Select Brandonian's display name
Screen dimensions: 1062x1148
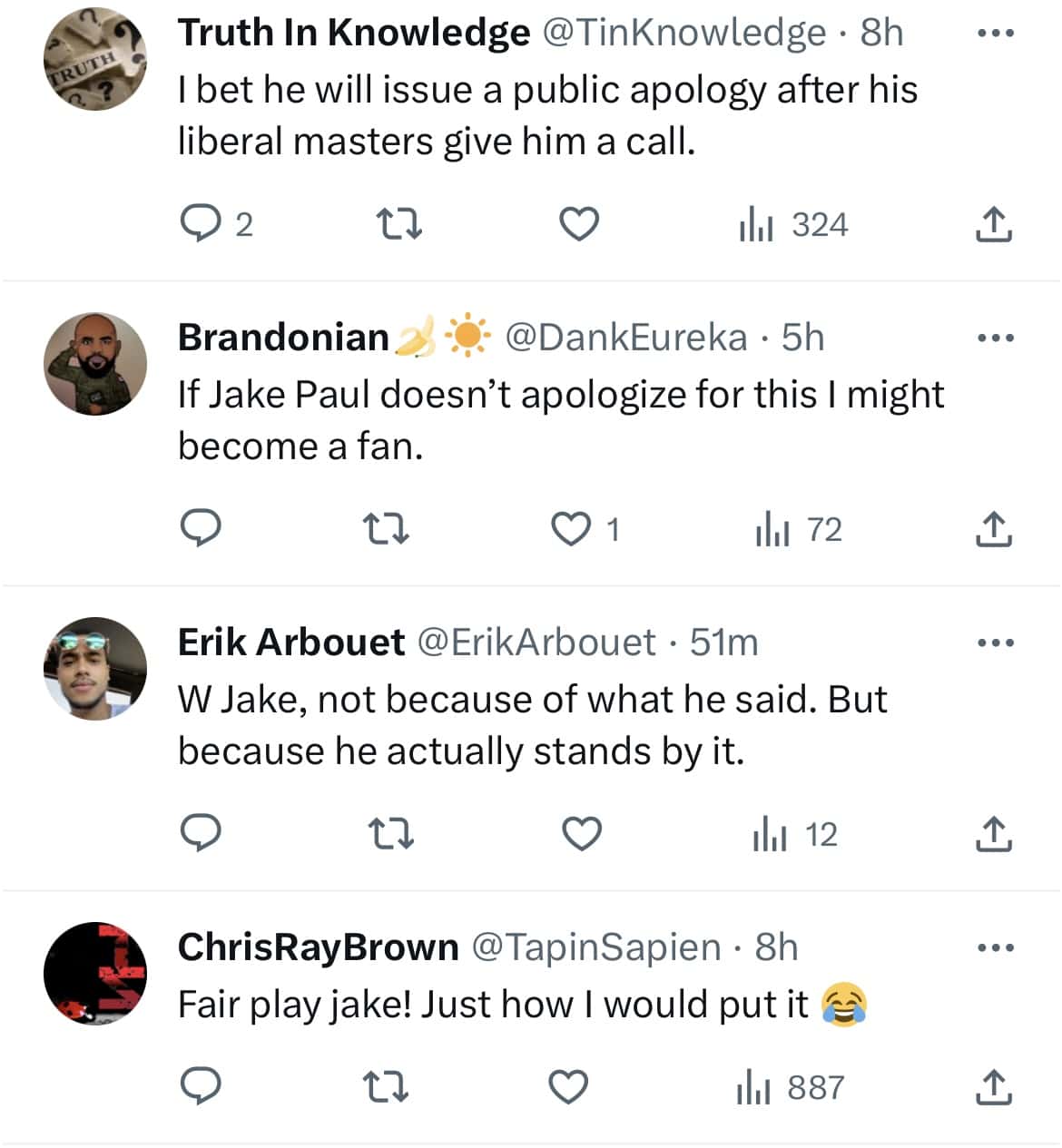[283, 336]
